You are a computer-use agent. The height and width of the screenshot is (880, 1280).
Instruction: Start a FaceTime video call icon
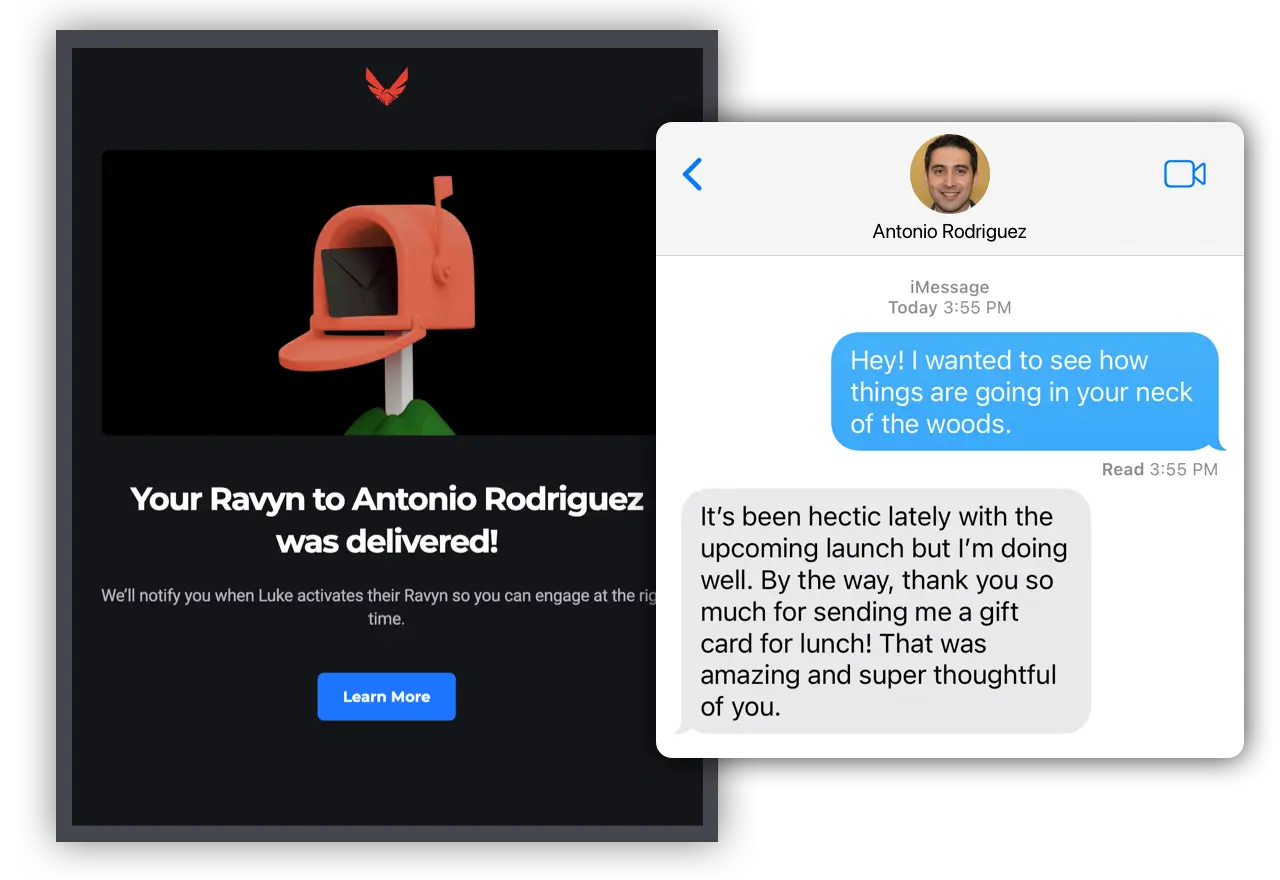point(1185,174)
